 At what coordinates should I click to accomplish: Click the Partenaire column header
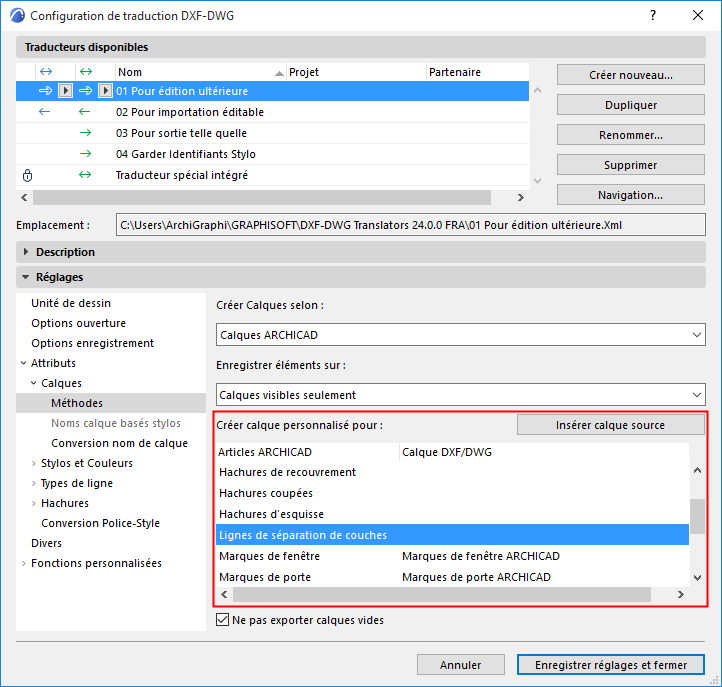(477, 72)
